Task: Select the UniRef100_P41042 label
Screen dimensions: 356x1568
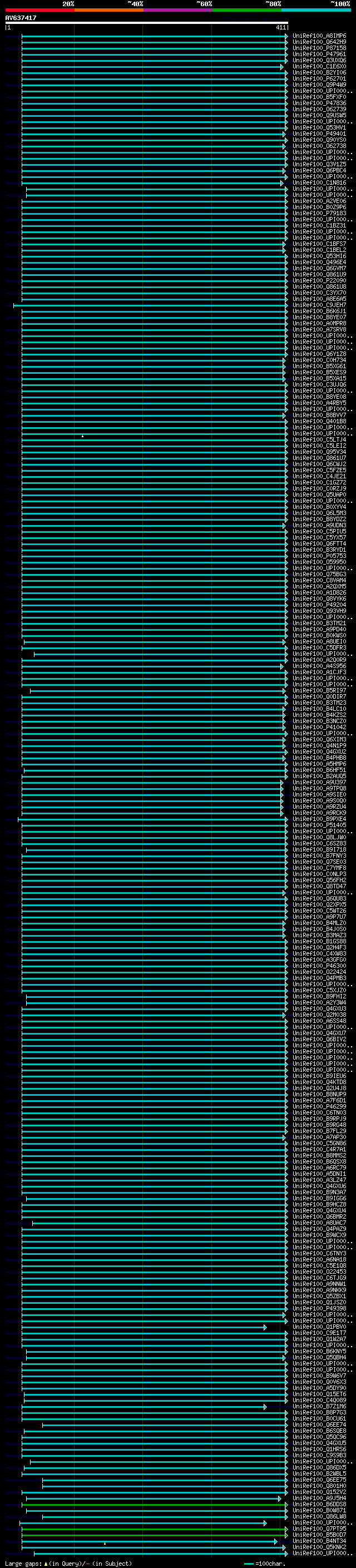Action: (x=319, y=728)
